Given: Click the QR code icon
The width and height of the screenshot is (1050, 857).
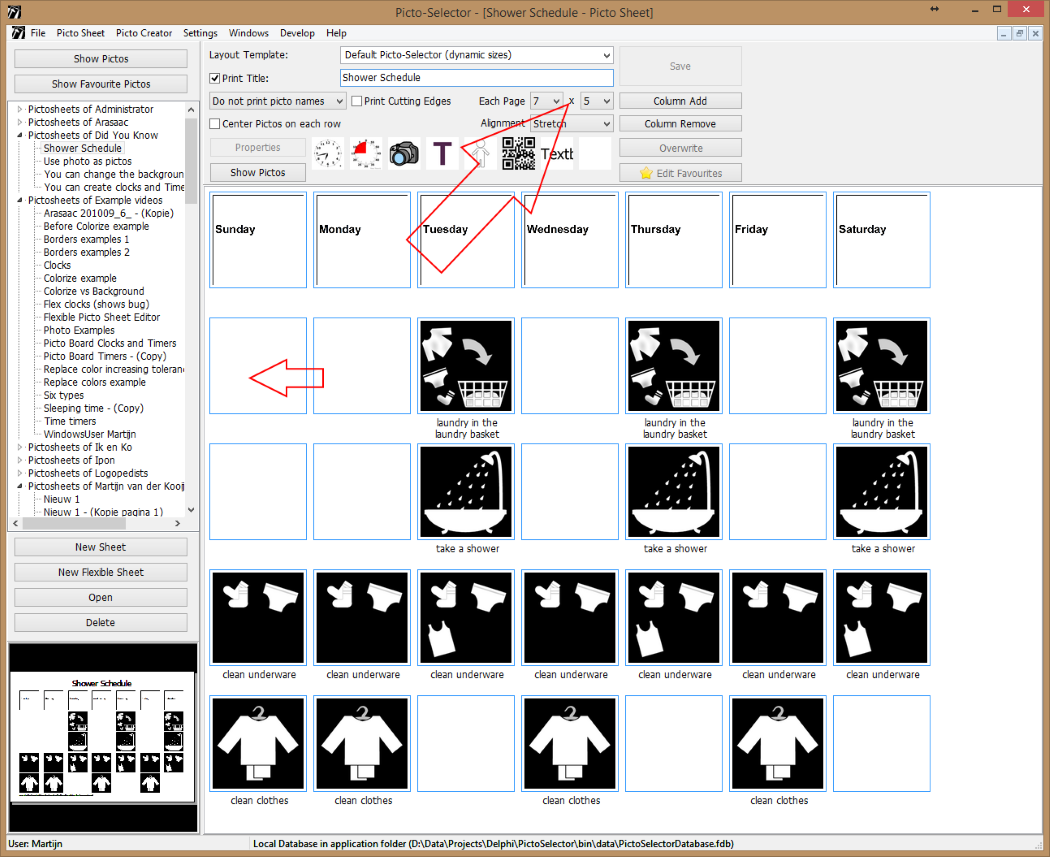Looking at the screenshot, I should click(x=519, y=153).
